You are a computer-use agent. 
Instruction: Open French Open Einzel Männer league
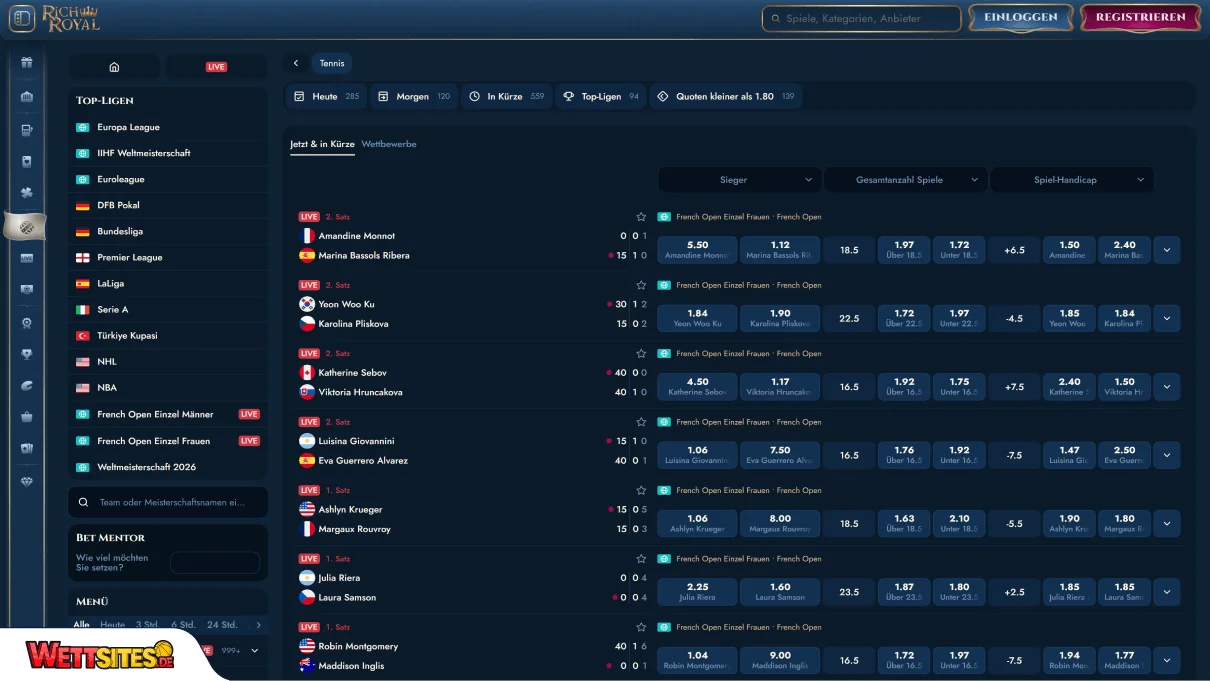click(x=168, y=414)
